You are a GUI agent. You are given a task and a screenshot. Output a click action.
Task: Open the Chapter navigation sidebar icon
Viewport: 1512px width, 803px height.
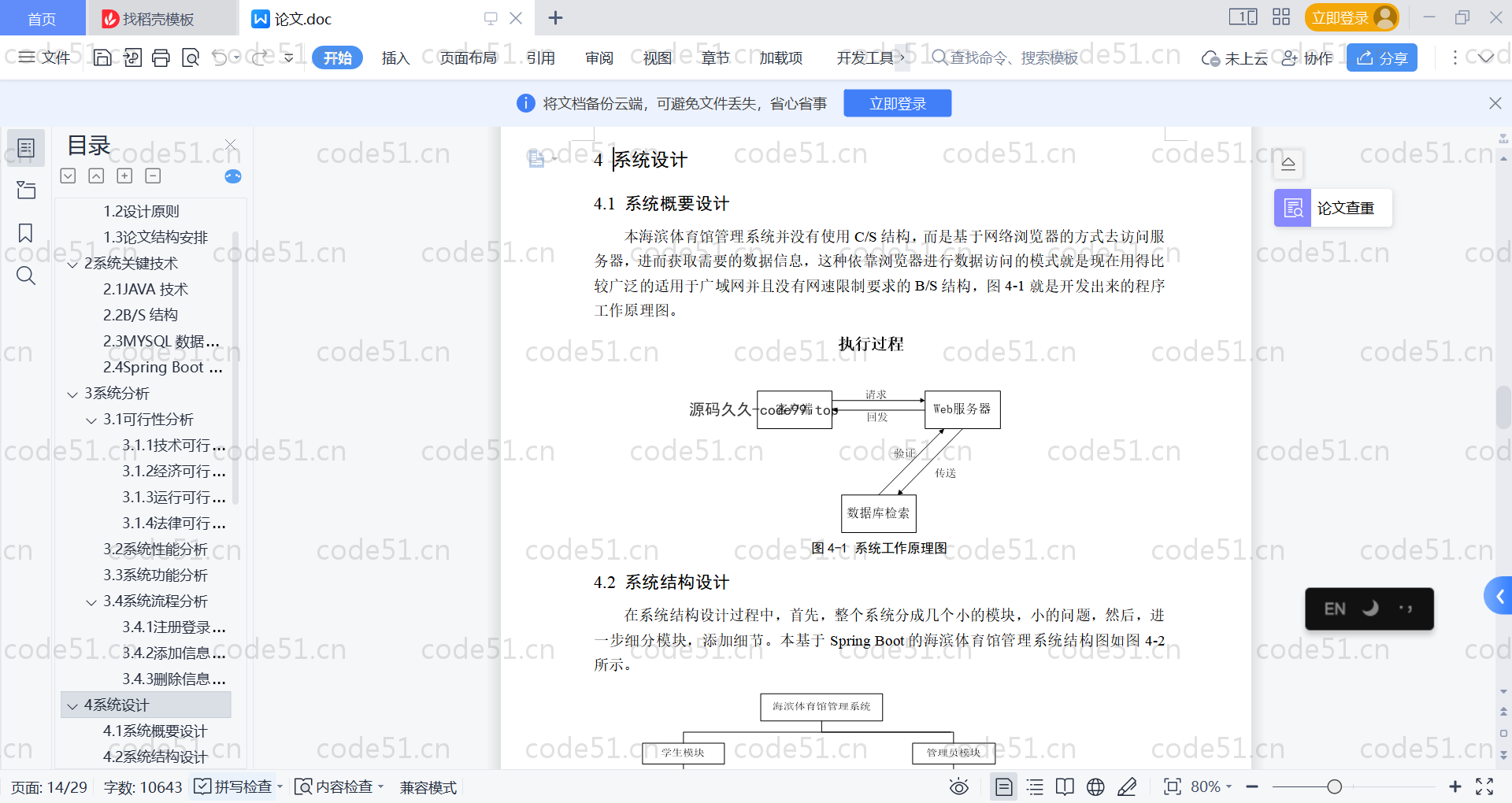tap(26, 190)
